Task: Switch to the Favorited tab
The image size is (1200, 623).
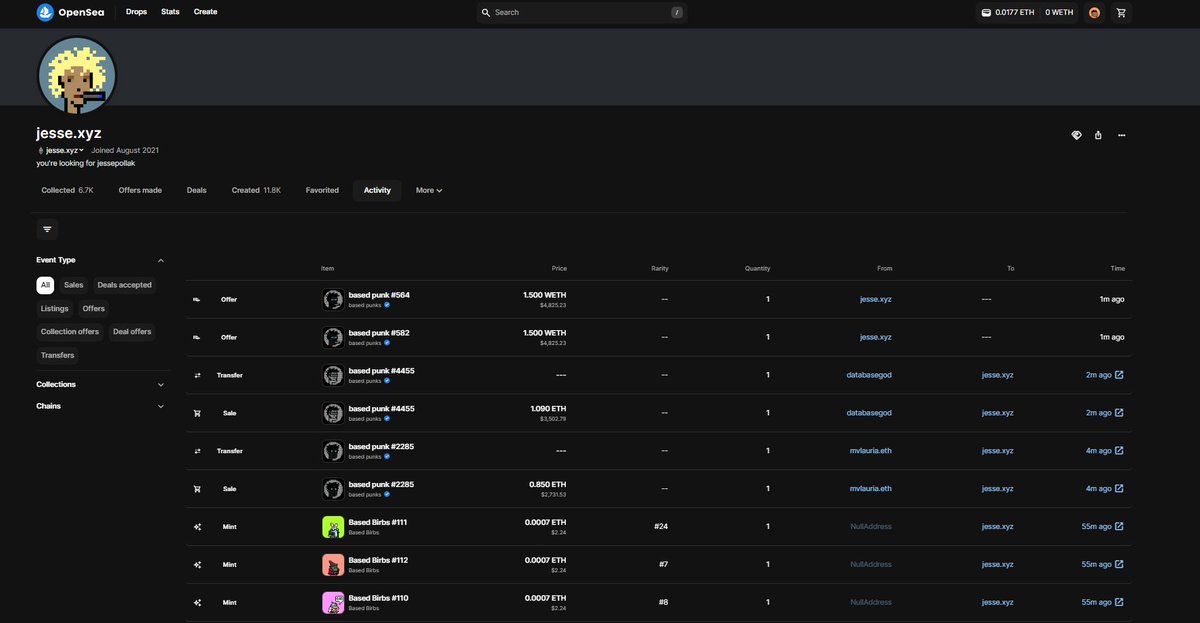Action: pyautogui.click(x=322, y=190)
